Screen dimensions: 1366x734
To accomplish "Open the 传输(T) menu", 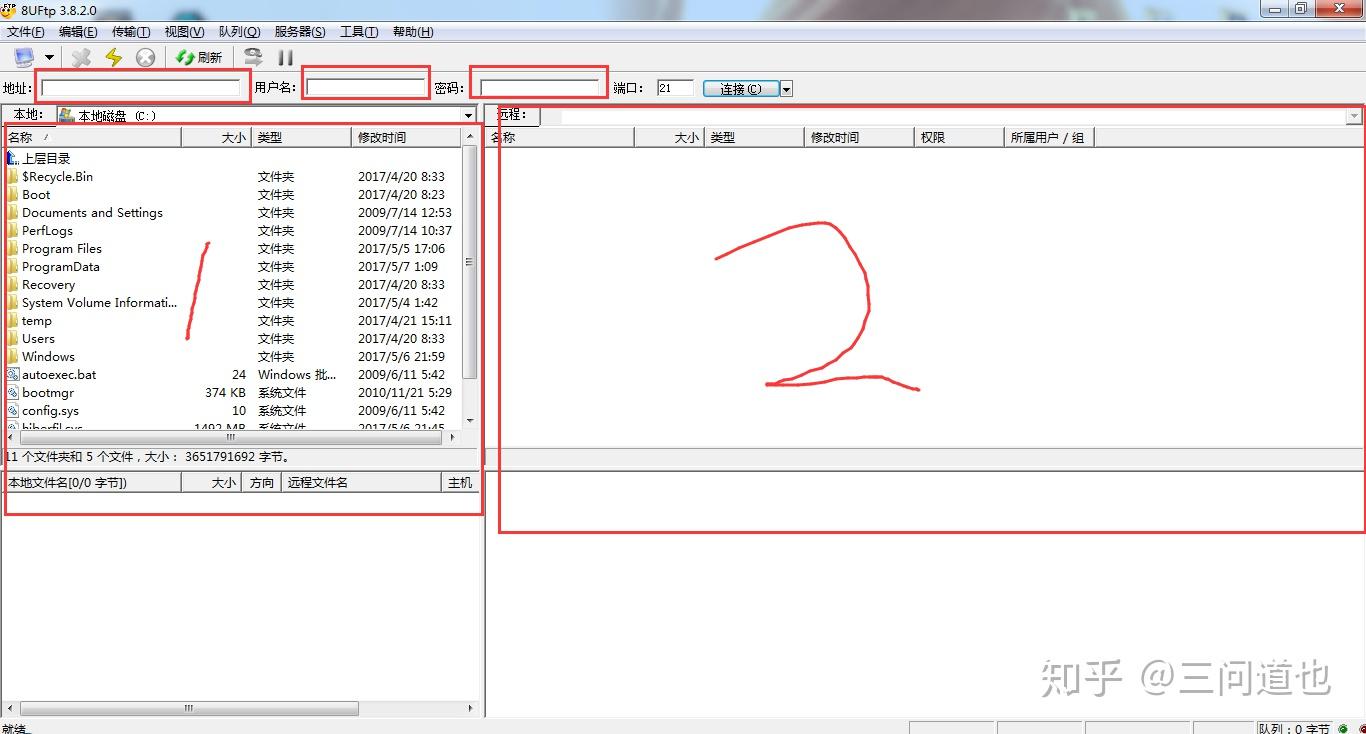I will click(131, 32).
